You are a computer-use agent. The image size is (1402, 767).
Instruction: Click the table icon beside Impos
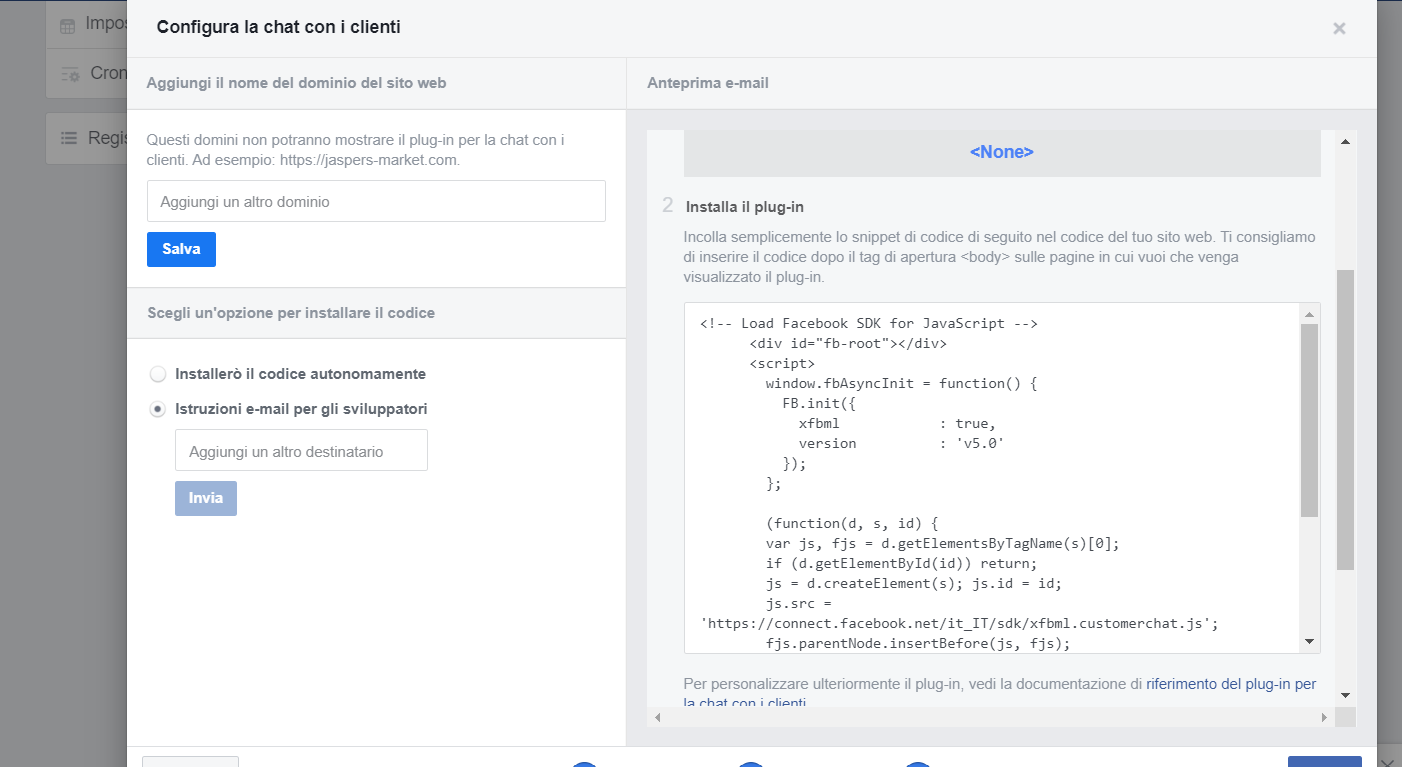(x=68, y=26)
